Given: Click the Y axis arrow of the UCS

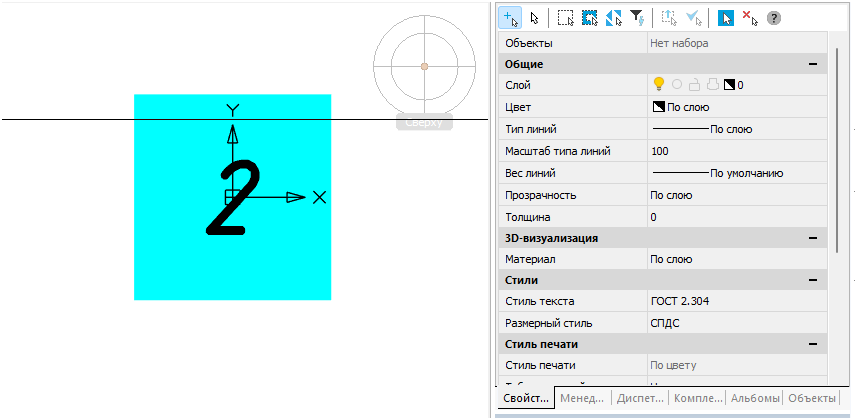Looking at the screenshot, I should [x=233, y=135].
